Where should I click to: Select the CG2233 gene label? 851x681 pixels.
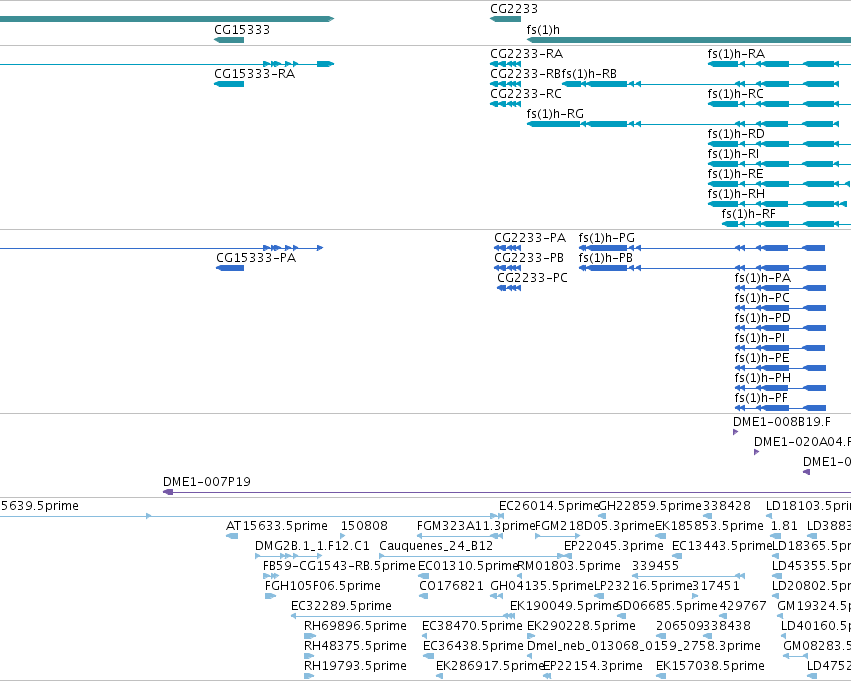click(514, 9)
